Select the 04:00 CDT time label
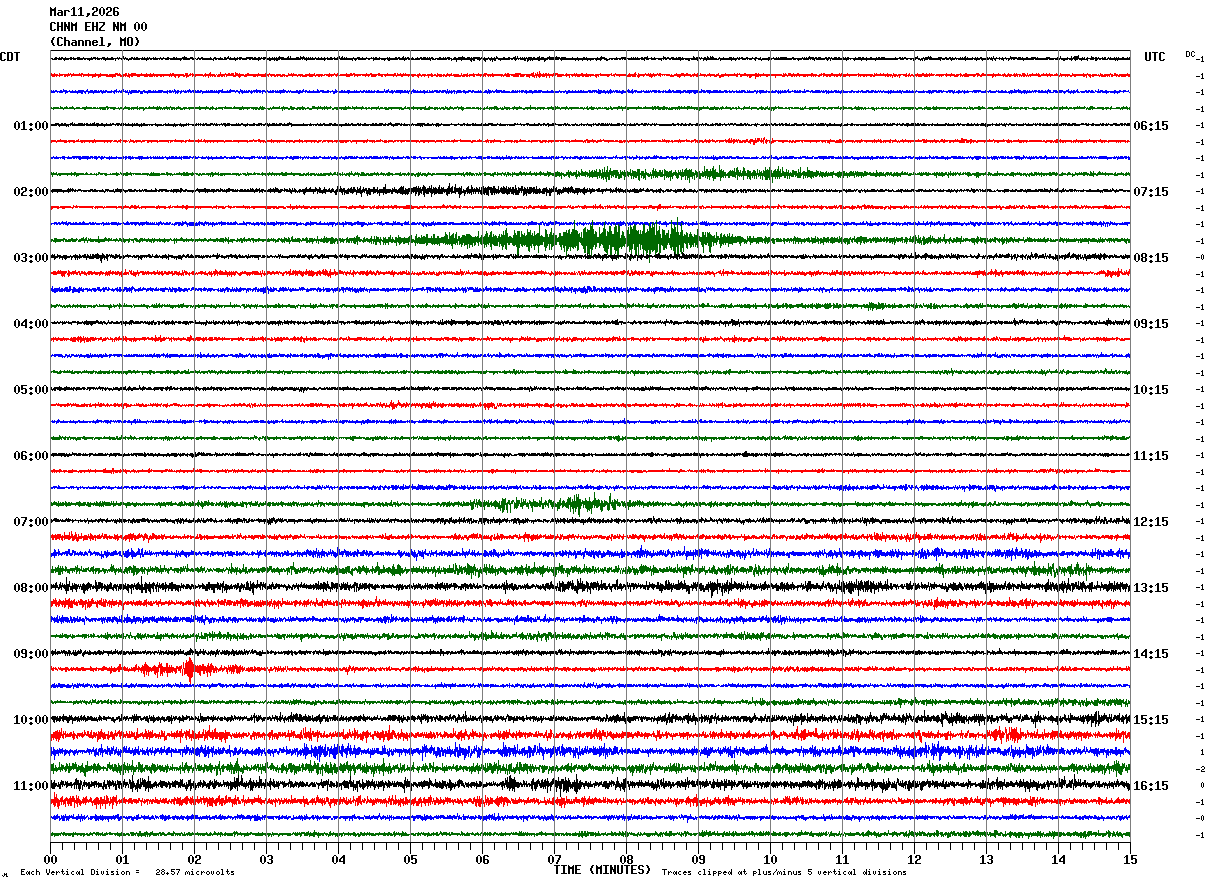Image resolution: width=1210 pixels, height=886 pixels. (x=31, y=324)
